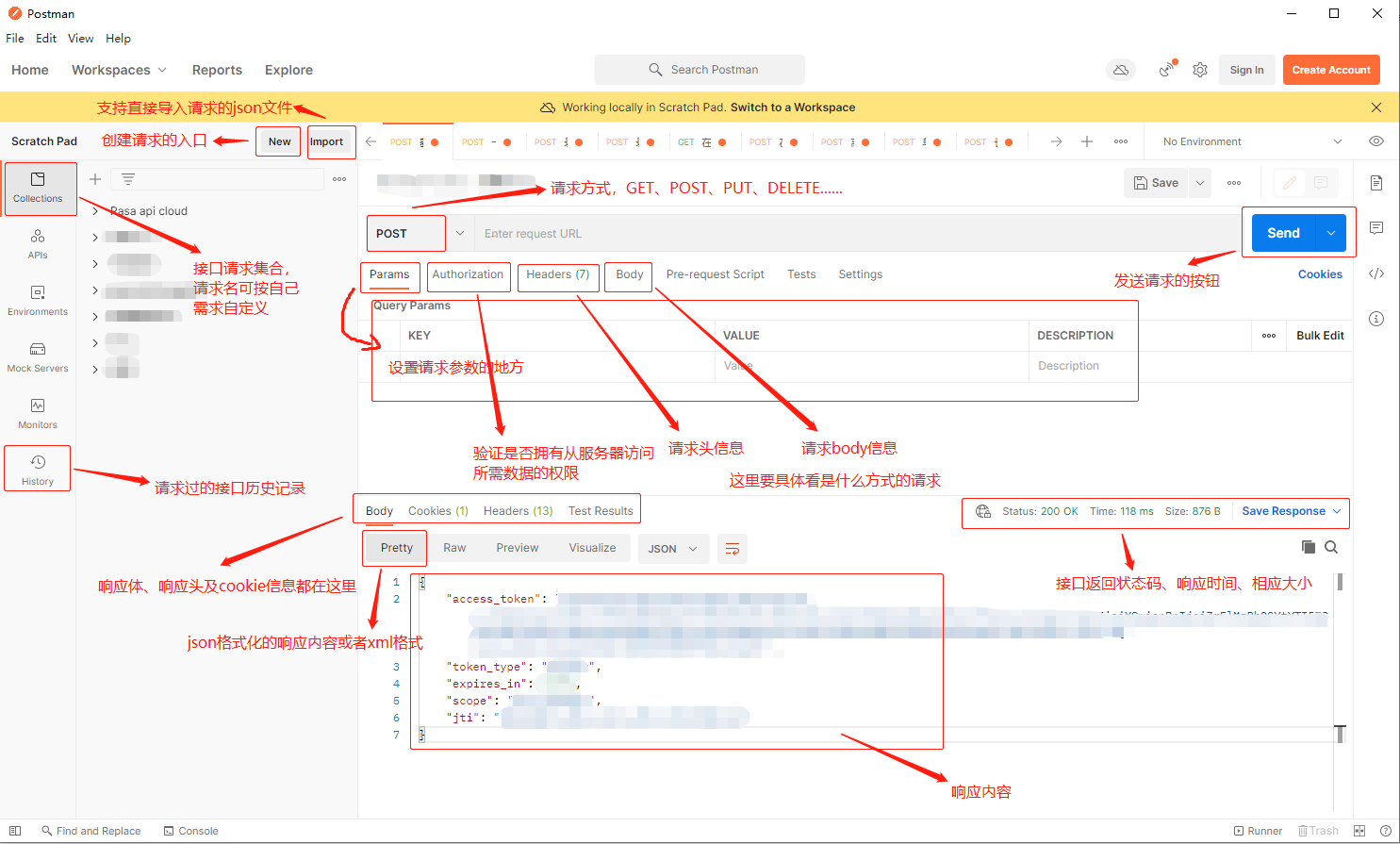Click the New button

pos(279,141)
